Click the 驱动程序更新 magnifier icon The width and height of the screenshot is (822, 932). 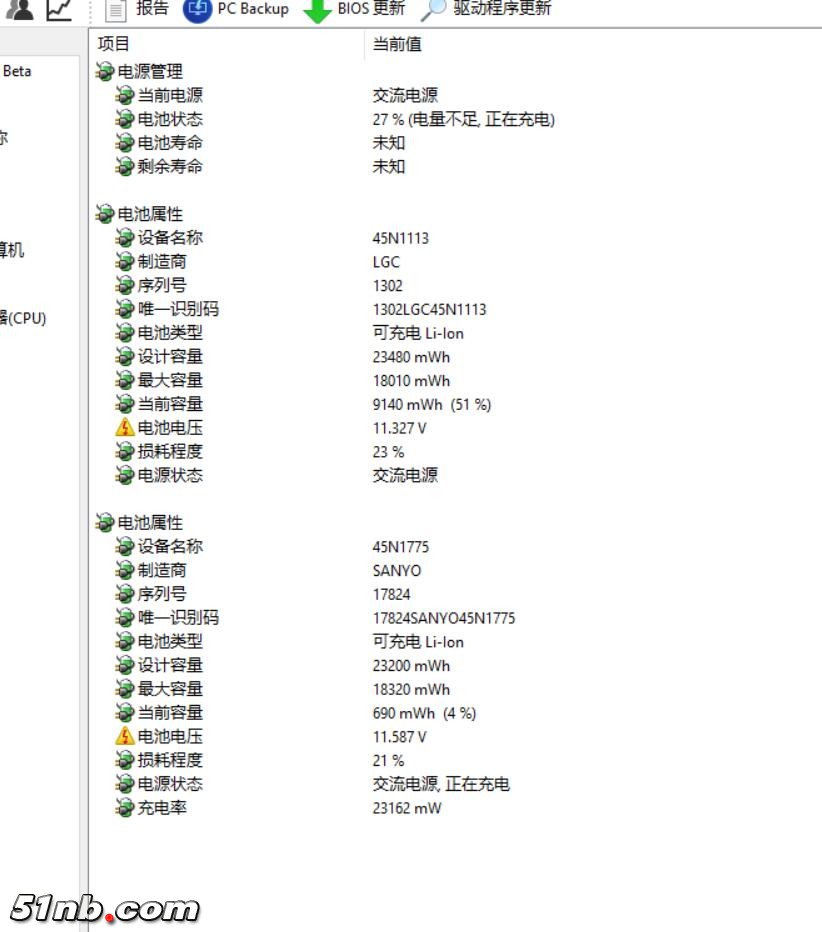point(433,10)
